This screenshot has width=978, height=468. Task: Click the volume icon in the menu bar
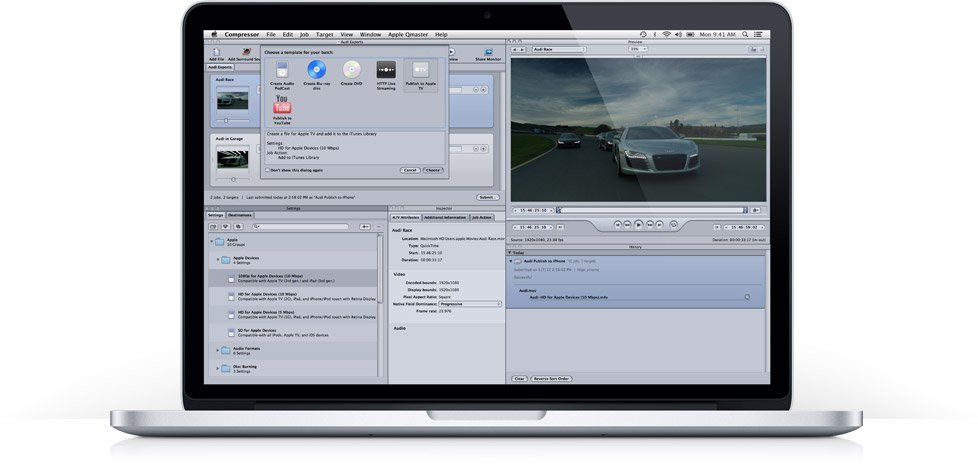pyautogui.click(x=679, y=34)
